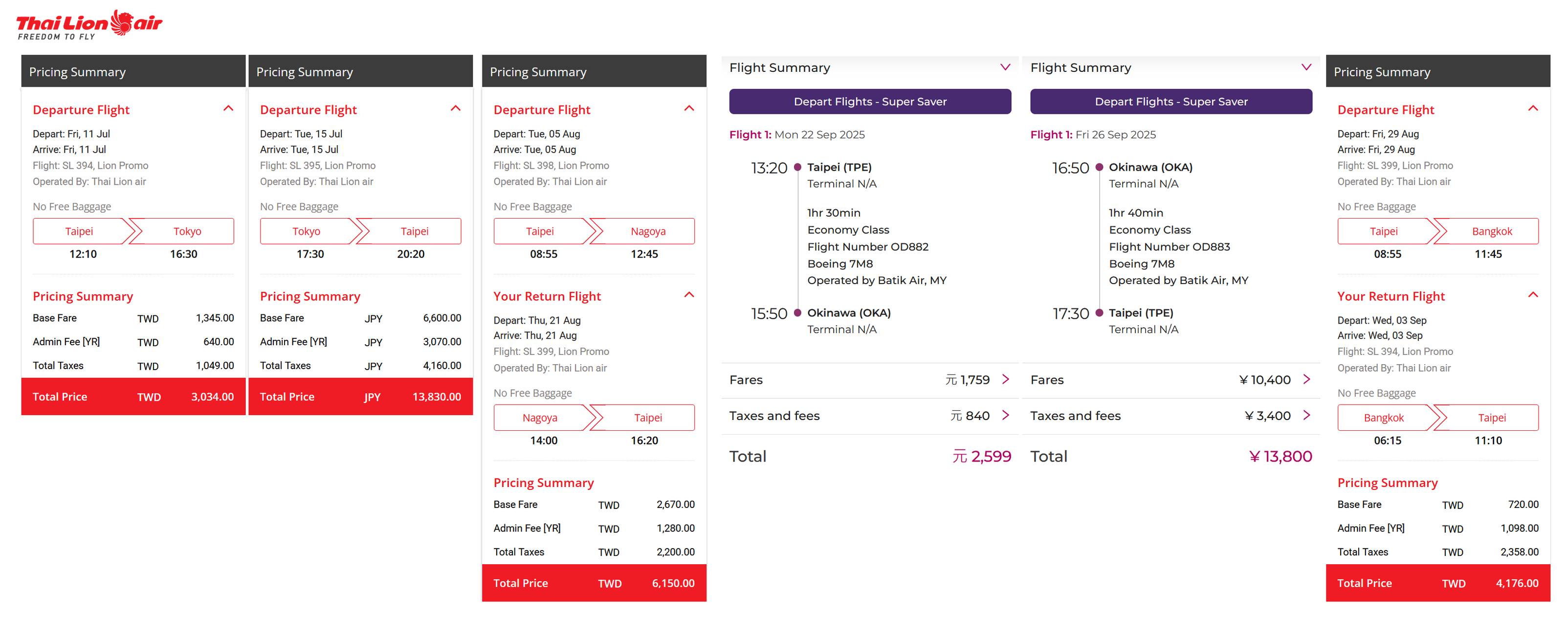The image size is (1568, 639).
Task: Click the Bangkok destination box arriving 11:45
Action: tap(1491, 231)
